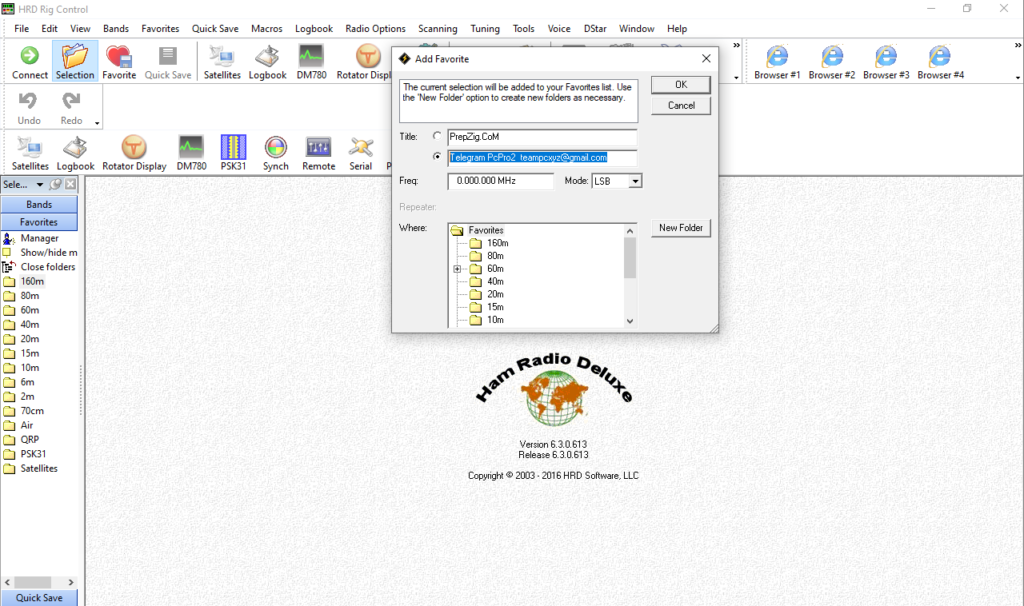
Task: Click the side panel horizontal scrollbar thumb
Action: point(33,582)
